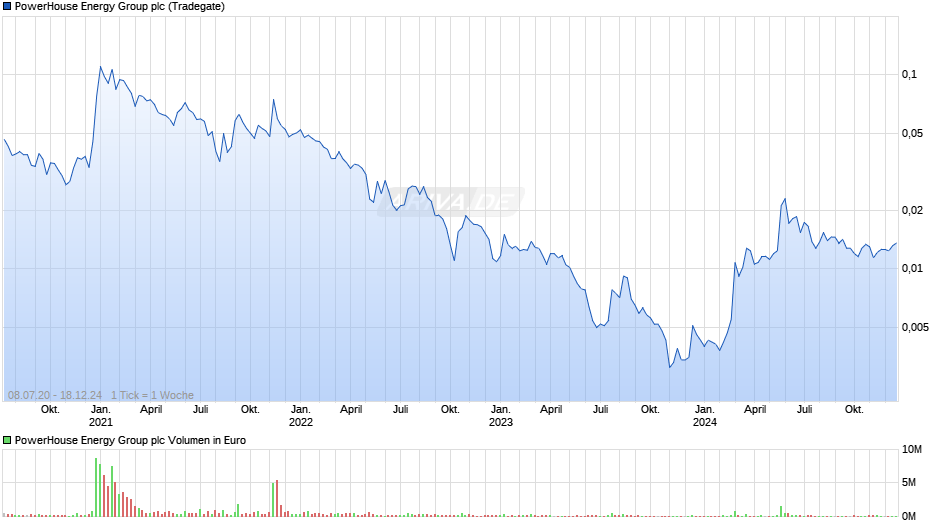Click the 0,005 price axis label
This screenshot has height=526, width=940.
915,327
